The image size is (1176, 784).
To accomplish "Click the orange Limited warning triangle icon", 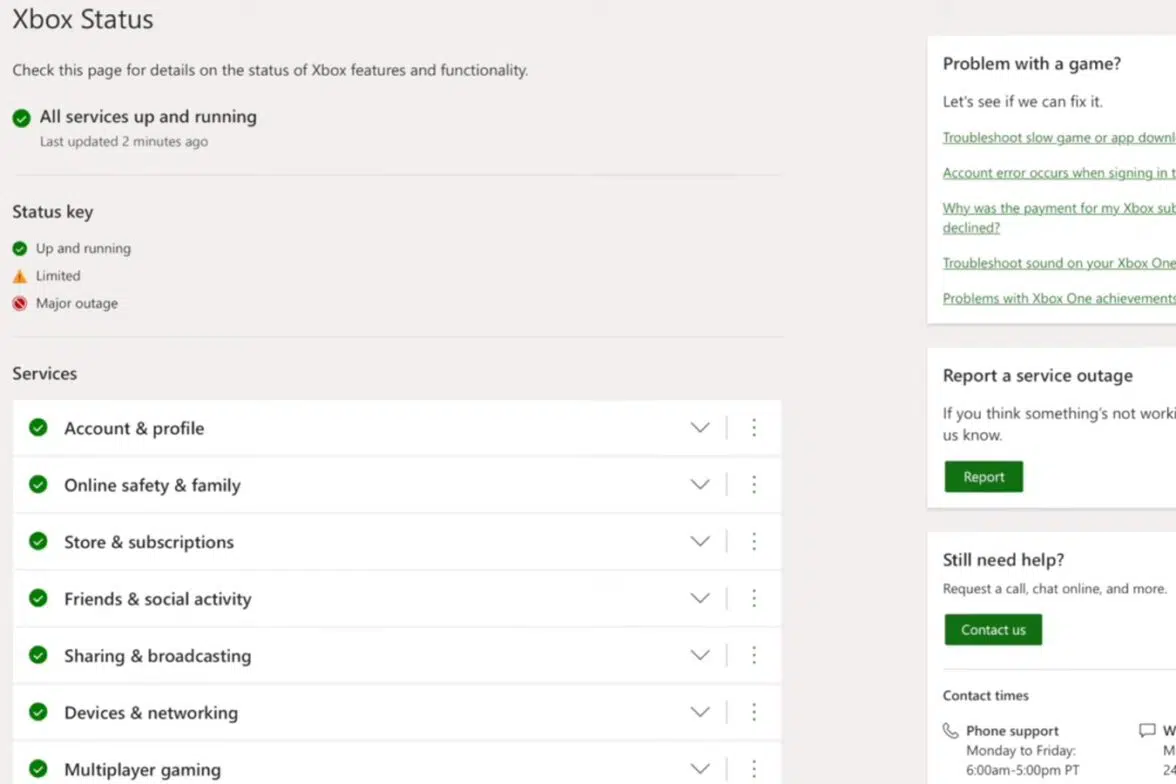I will tap(20, 276).
